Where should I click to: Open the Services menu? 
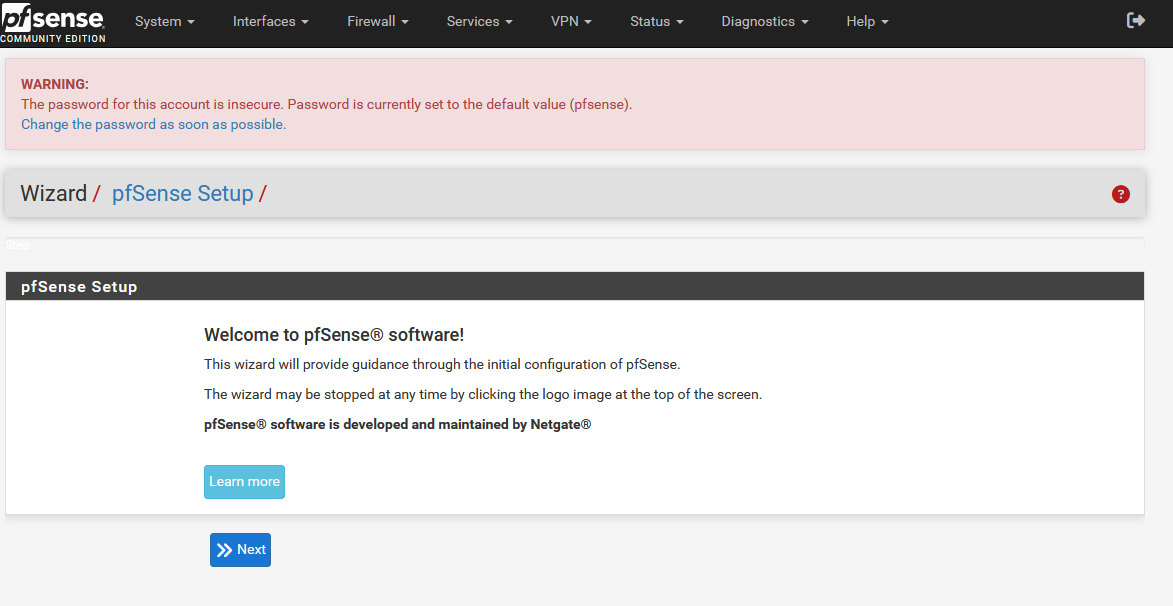point(479,21)
